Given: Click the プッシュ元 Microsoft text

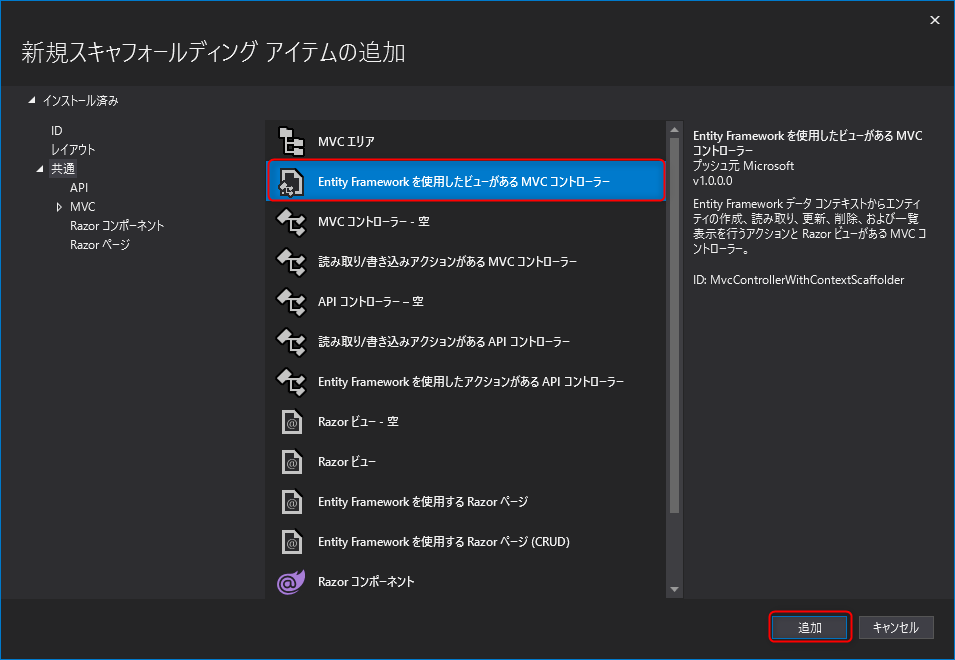Looking at the screenshot, I should point(743,166).
